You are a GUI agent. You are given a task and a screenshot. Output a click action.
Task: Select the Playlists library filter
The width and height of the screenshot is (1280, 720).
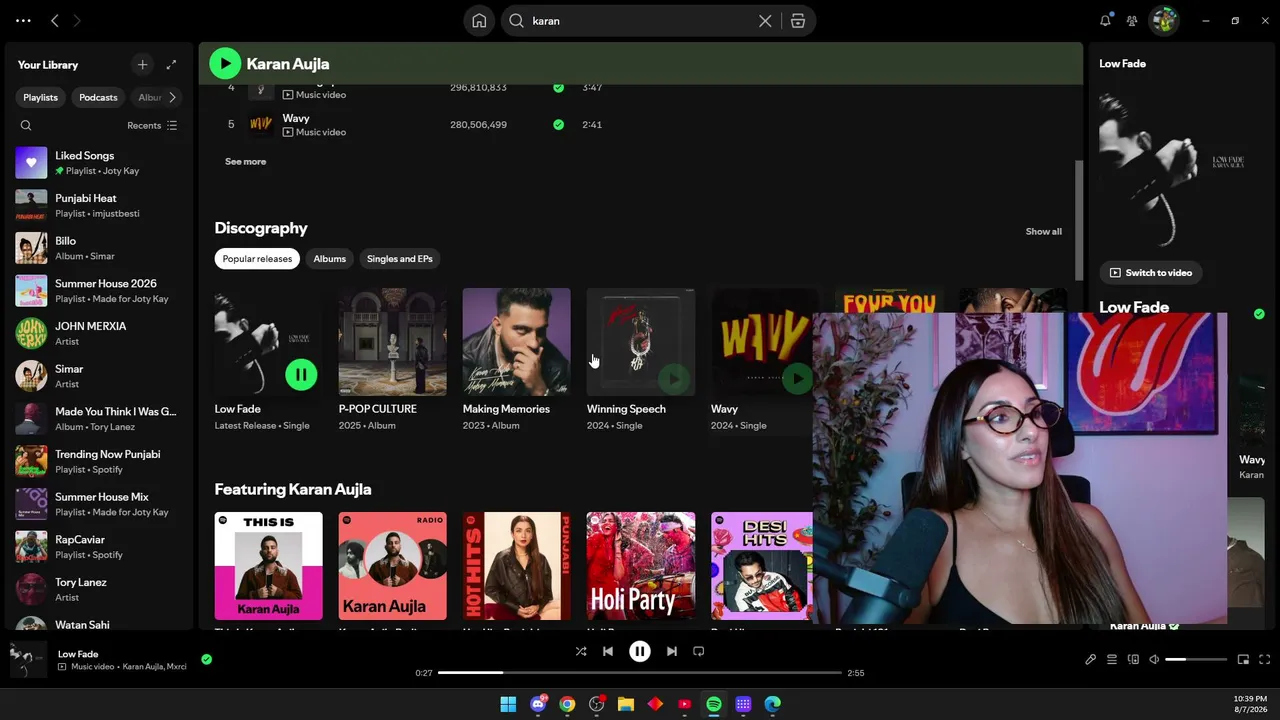pyautogui.click(x=41, y=97)
